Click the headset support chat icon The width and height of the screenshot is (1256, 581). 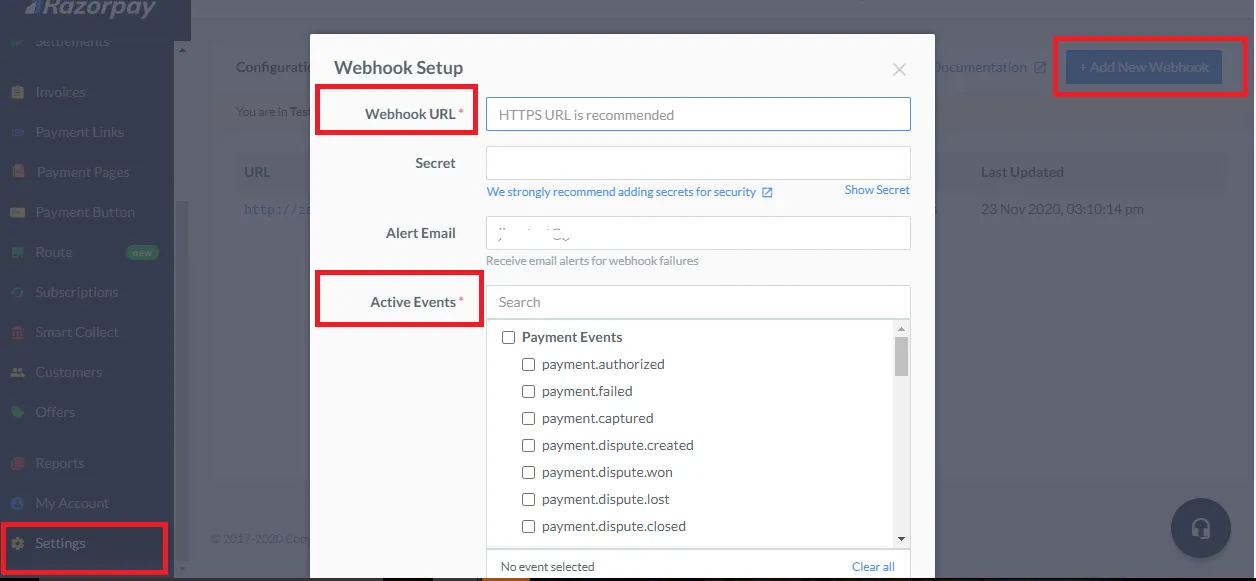(x=1201, y=528)
